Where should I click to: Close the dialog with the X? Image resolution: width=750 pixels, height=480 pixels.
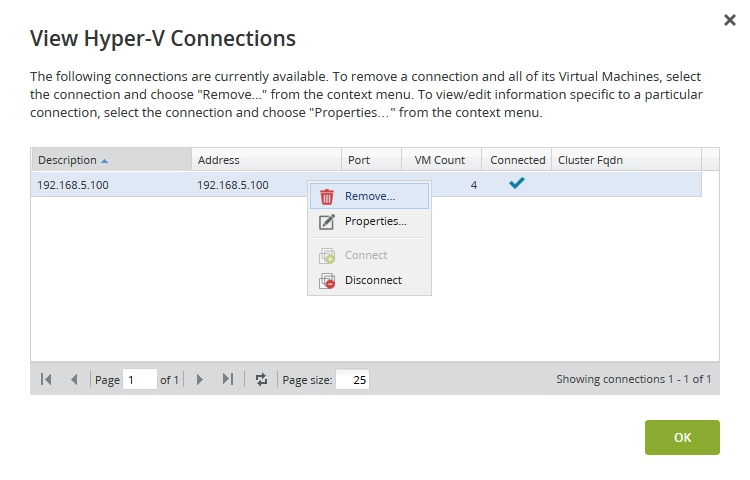729,20
